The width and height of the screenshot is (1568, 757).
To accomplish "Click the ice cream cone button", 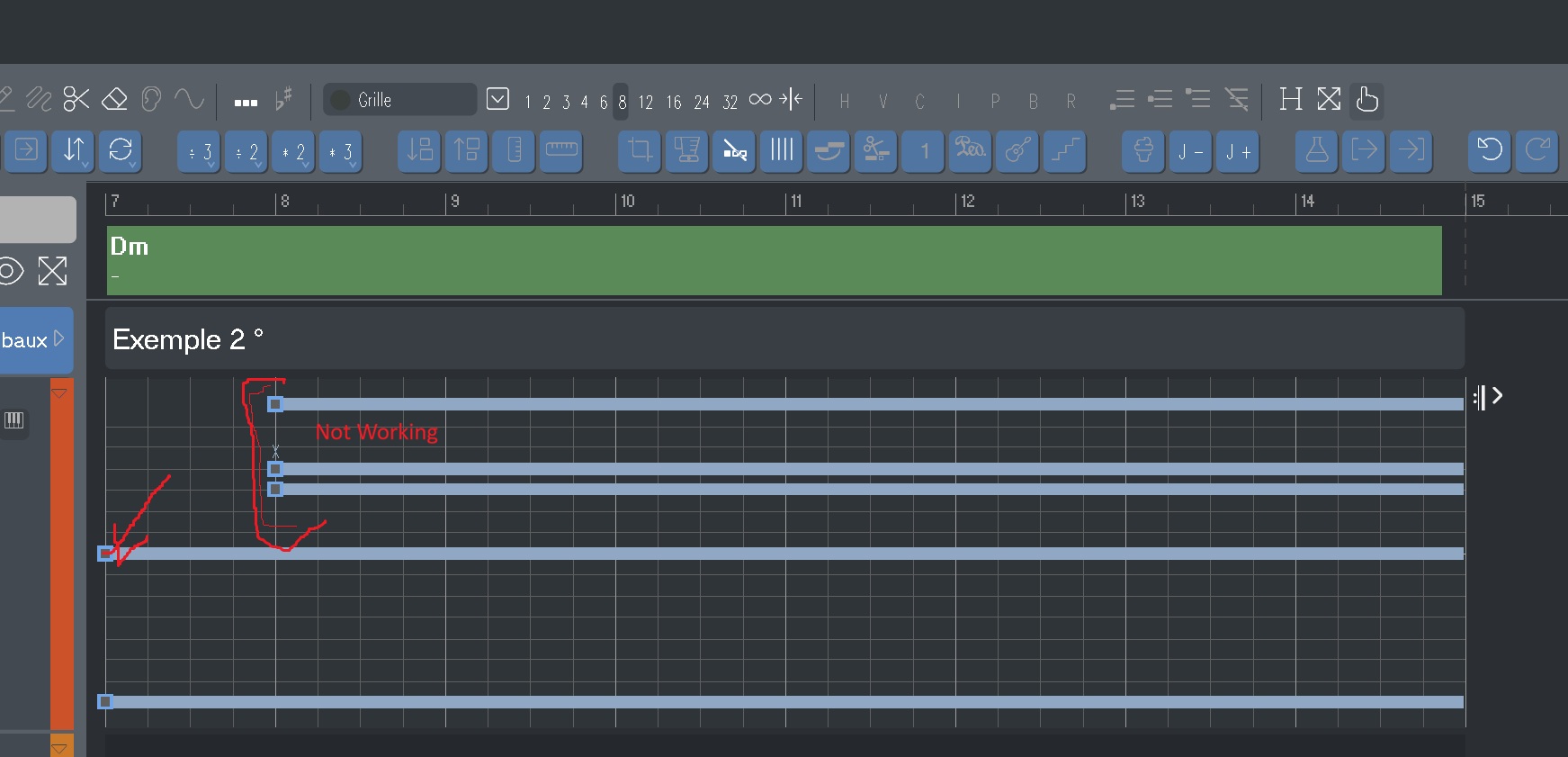I will coord(1143,150).
